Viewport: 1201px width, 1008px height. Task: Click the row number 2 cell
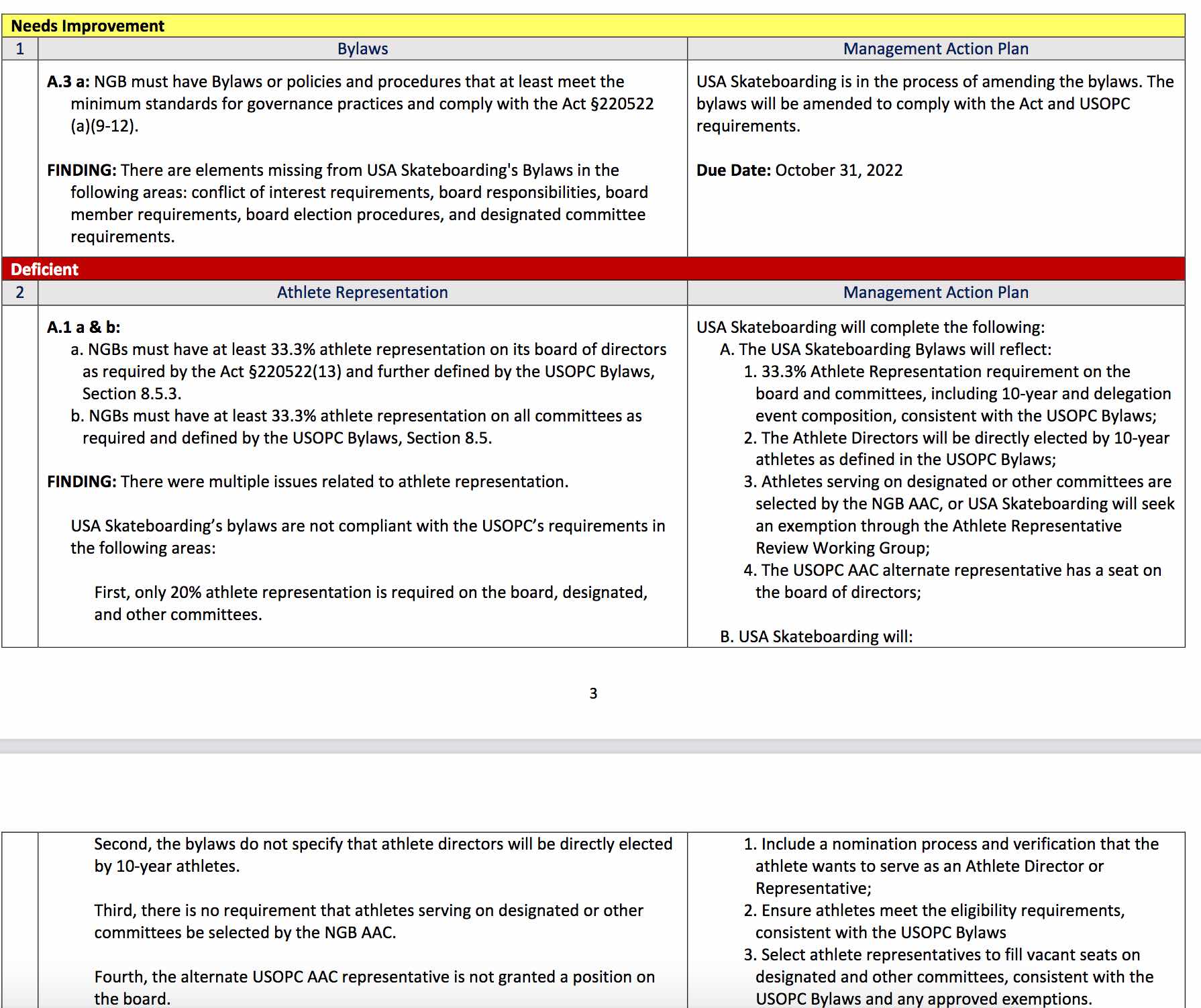click(20, 293)
